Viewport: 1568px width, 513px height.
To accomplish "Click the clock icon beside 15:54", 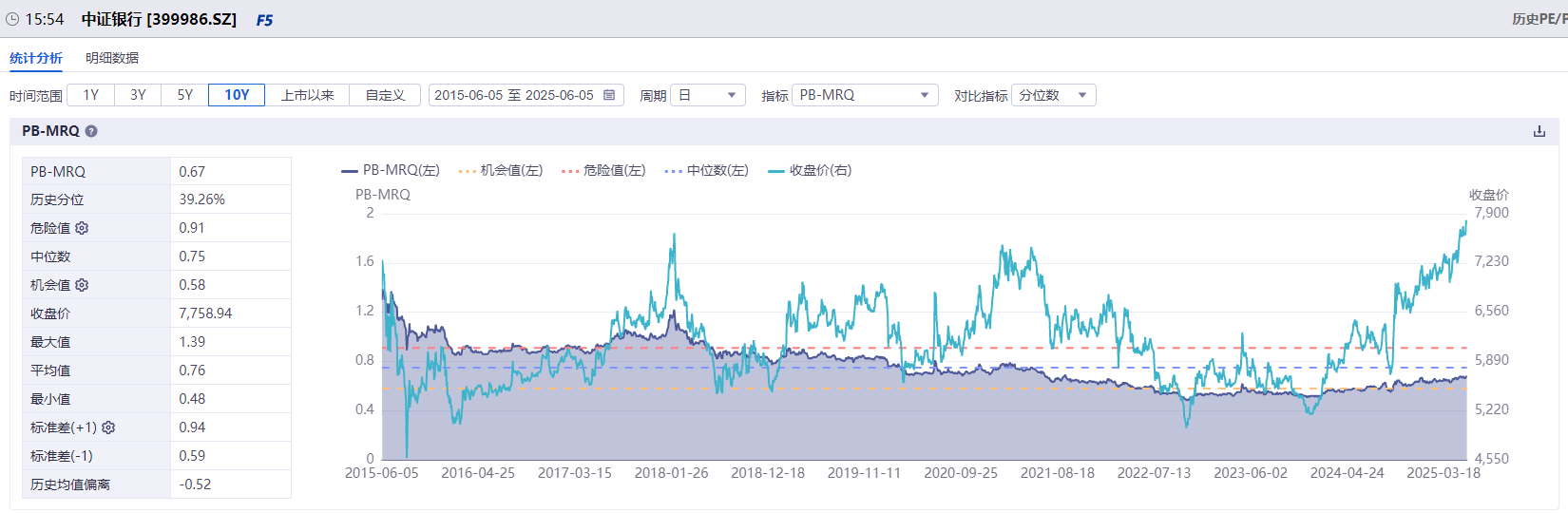I will click(x=12, y=19).
